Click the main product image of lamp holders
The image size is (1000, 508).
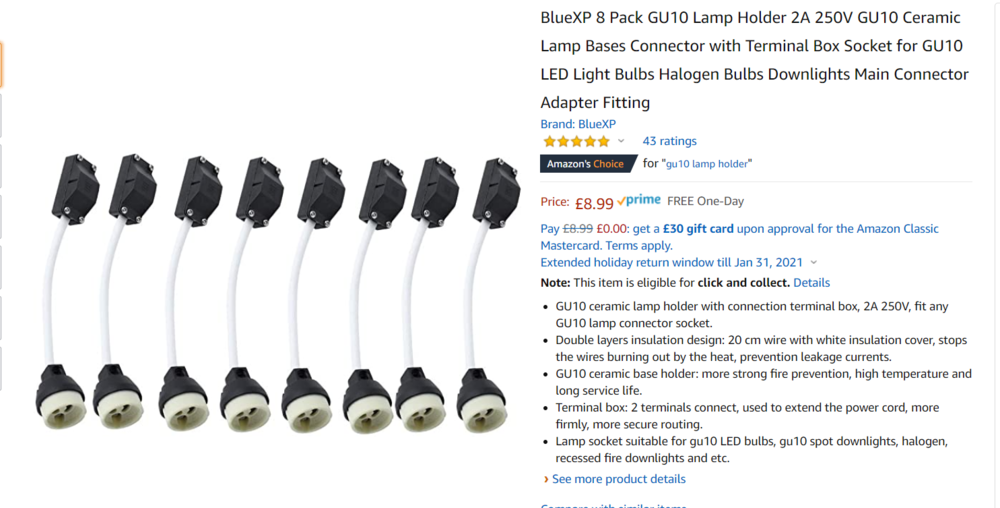[273, 293]
